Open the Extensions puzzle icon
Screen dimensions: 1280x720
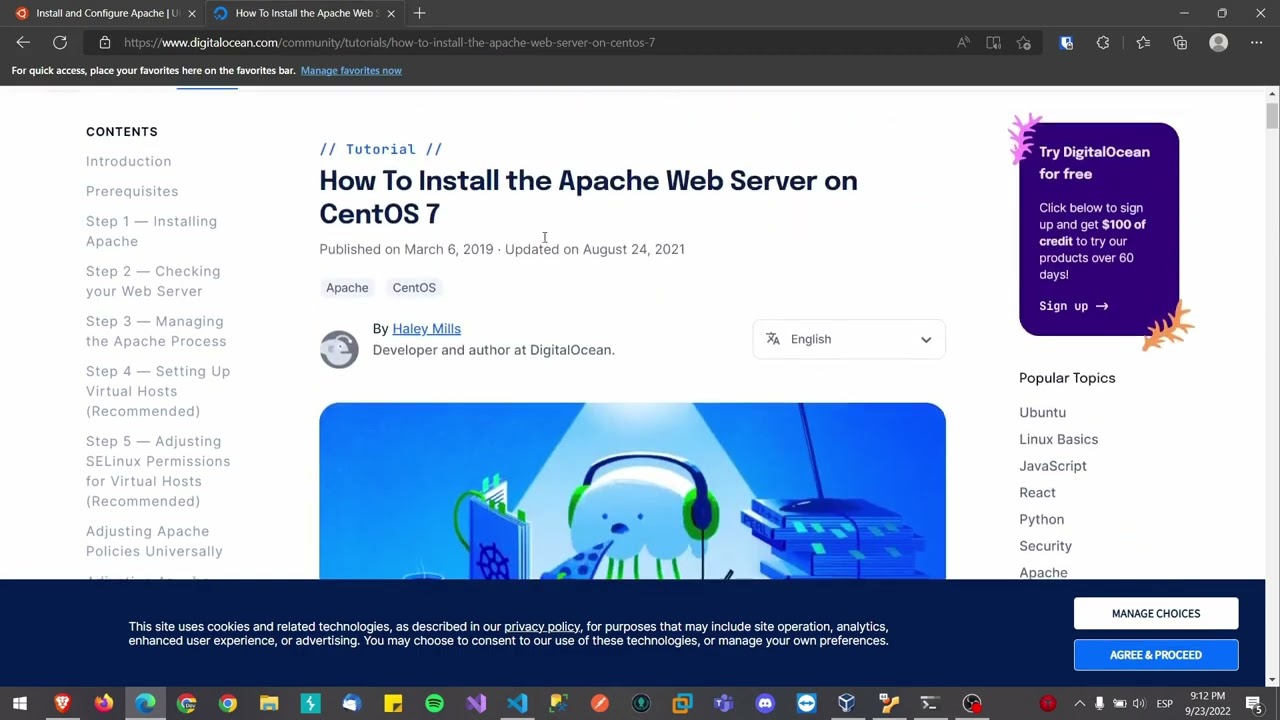[1103, 43]
